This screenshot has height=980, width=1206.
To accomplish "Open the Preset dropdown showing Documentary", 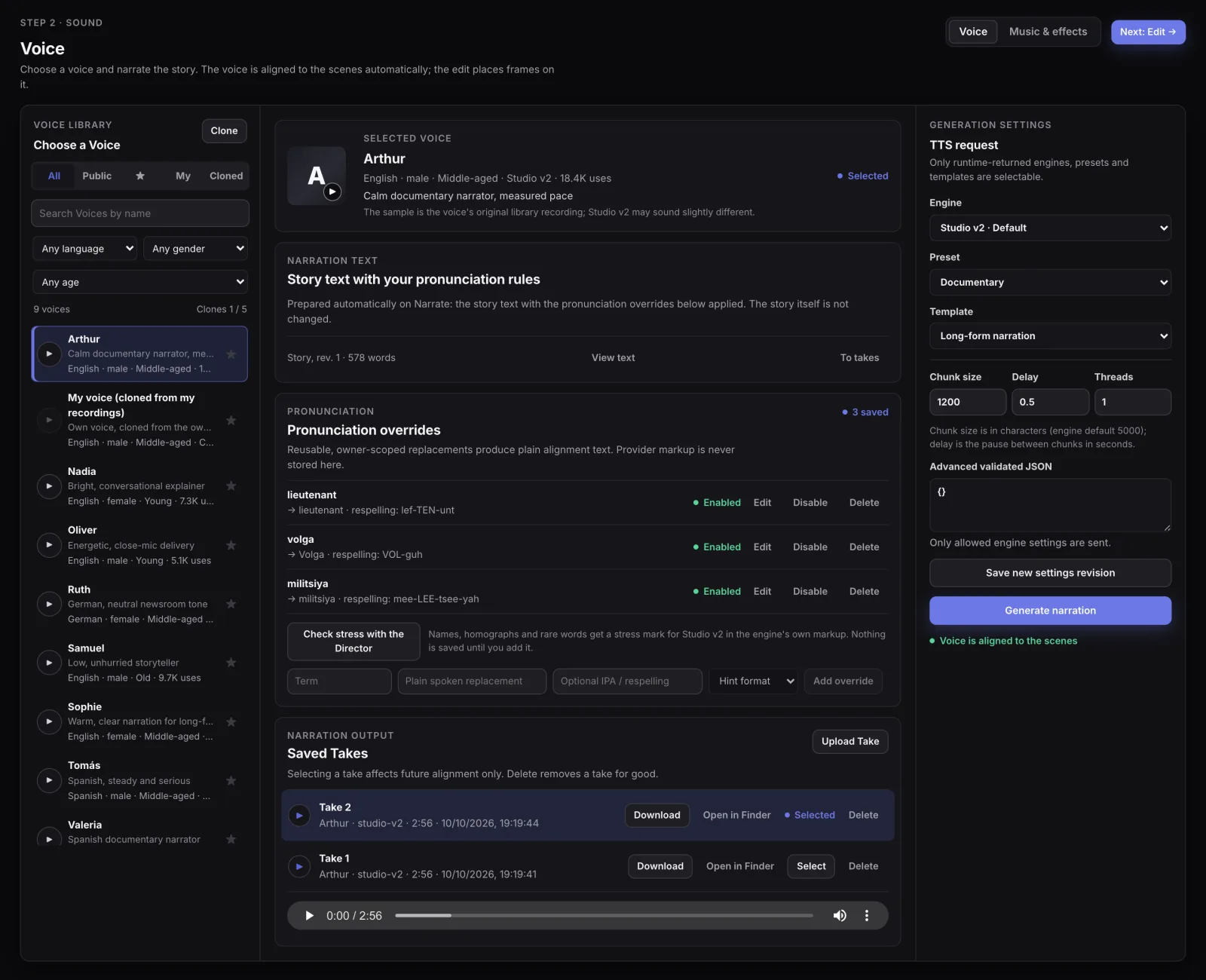I will pyautogui.click(x=1050, y=282).
